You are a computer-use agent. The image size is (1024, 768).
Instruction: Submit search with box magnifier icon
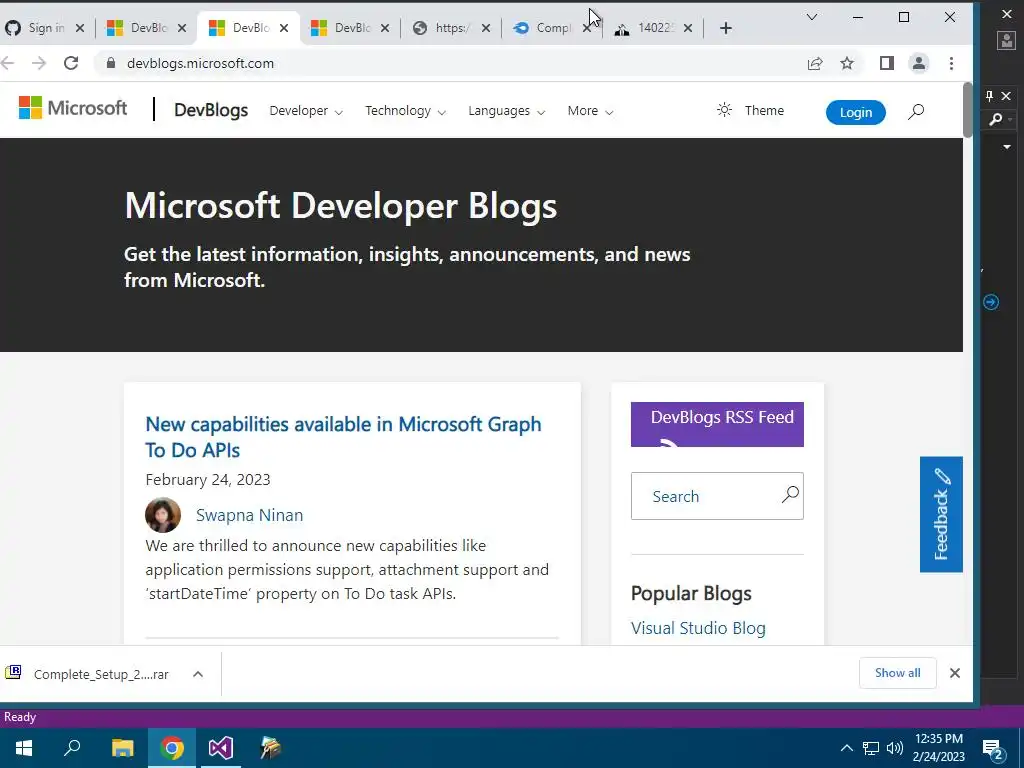pos(790,494)
